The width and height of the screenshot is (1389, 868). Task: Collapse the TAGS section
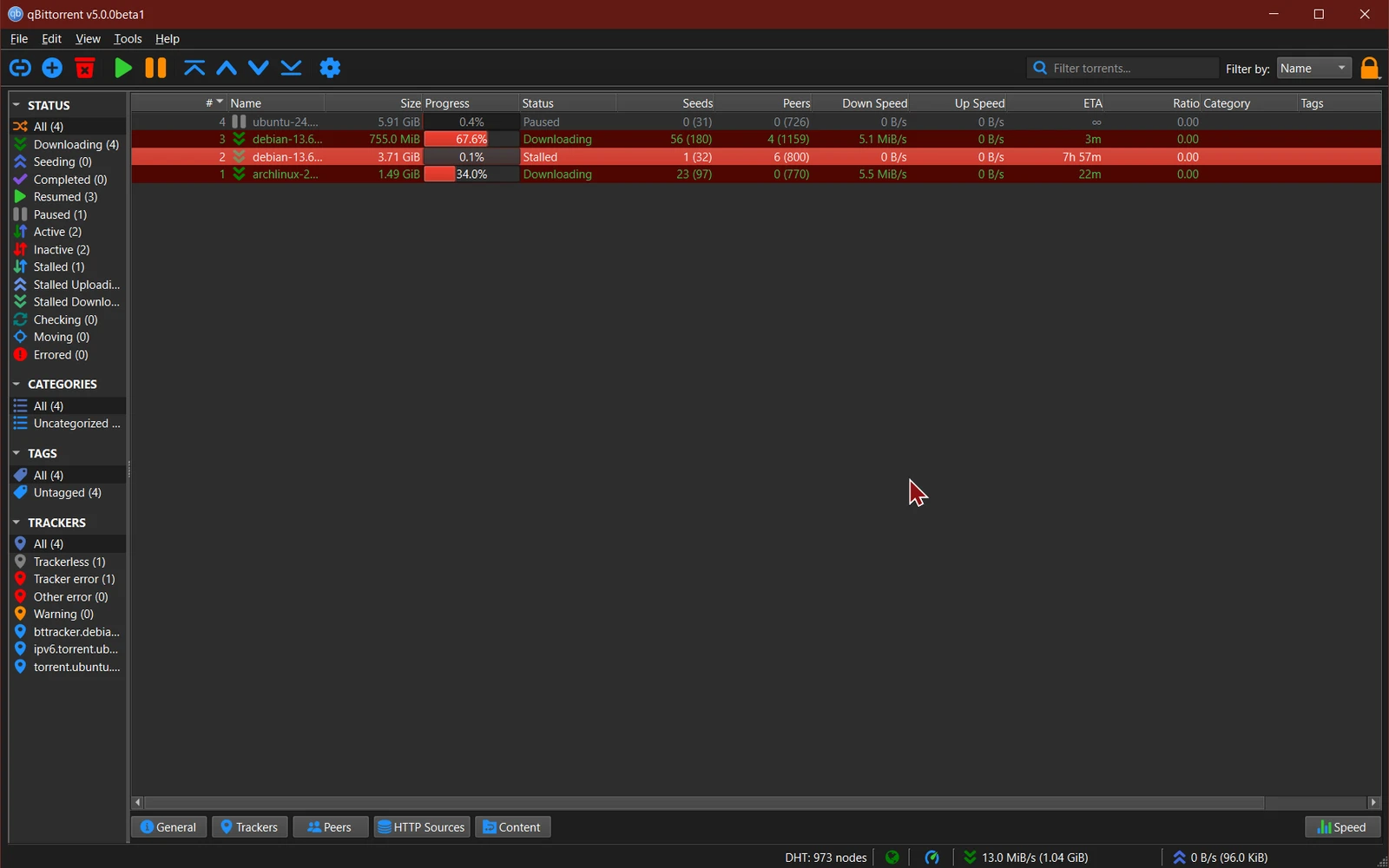coord(16,453)
